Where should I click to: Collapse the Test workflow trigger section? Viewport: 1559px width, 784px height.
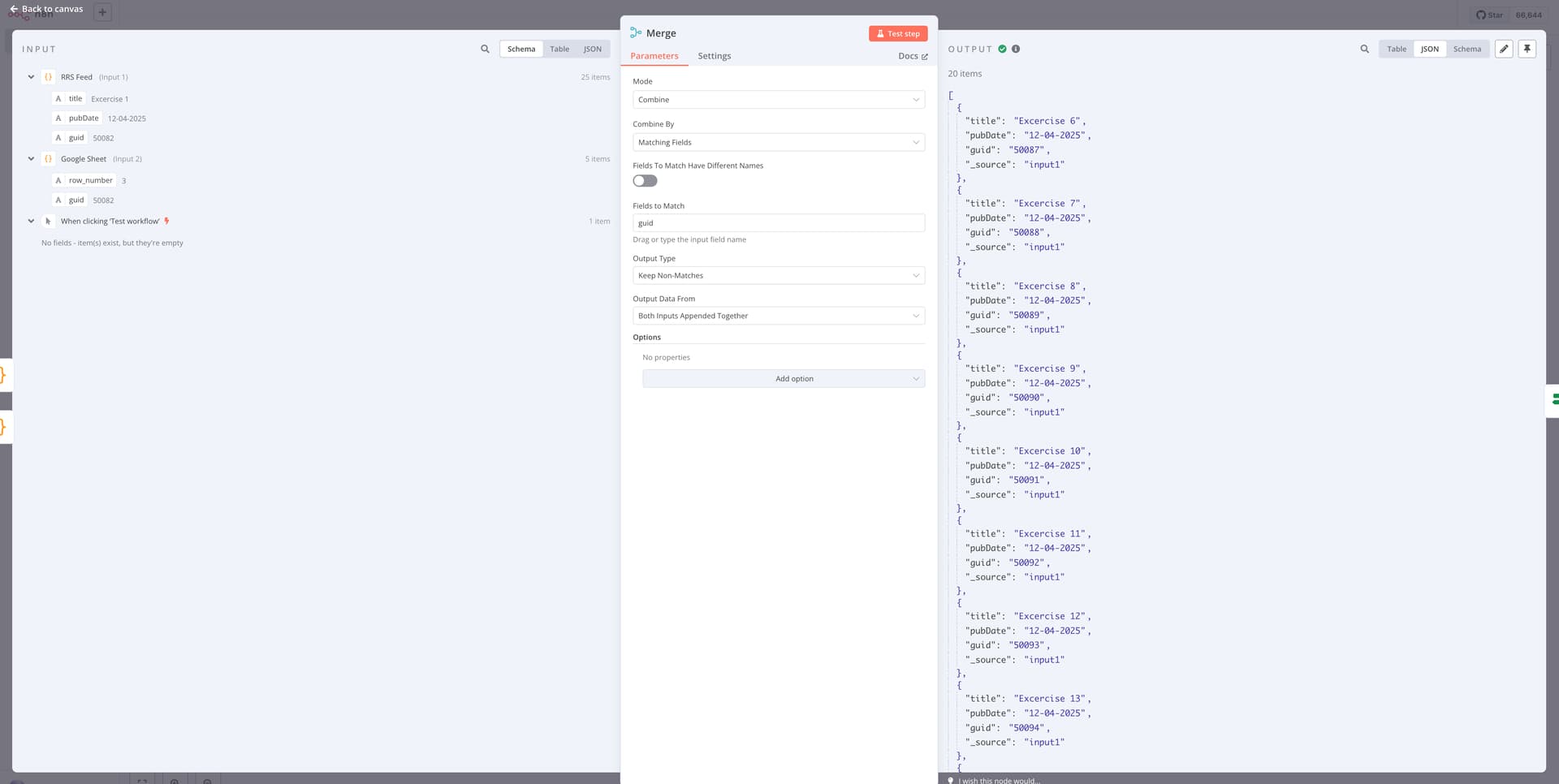point(31,221)
